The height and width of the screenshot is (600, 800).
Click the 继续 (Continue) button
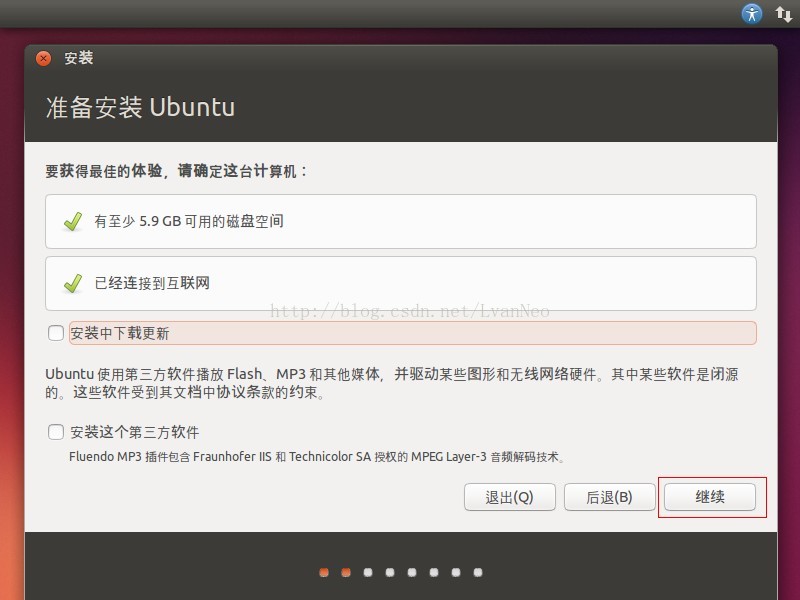(x=710, y=496)
